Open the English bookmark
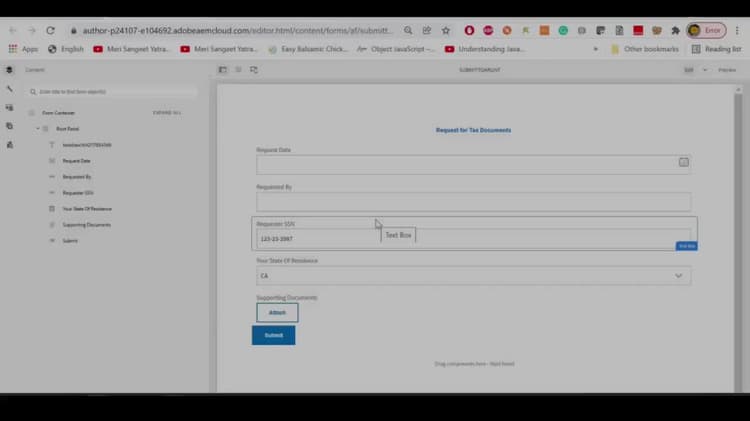 coord(66,49)
